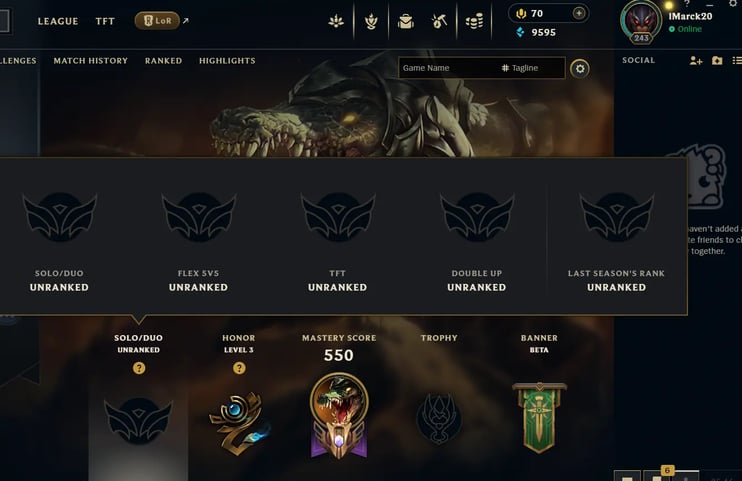This screenshot has height=481, width=742.
Task: Click the Solo/Duo Unranked help icon
Action: coord(139,368)
